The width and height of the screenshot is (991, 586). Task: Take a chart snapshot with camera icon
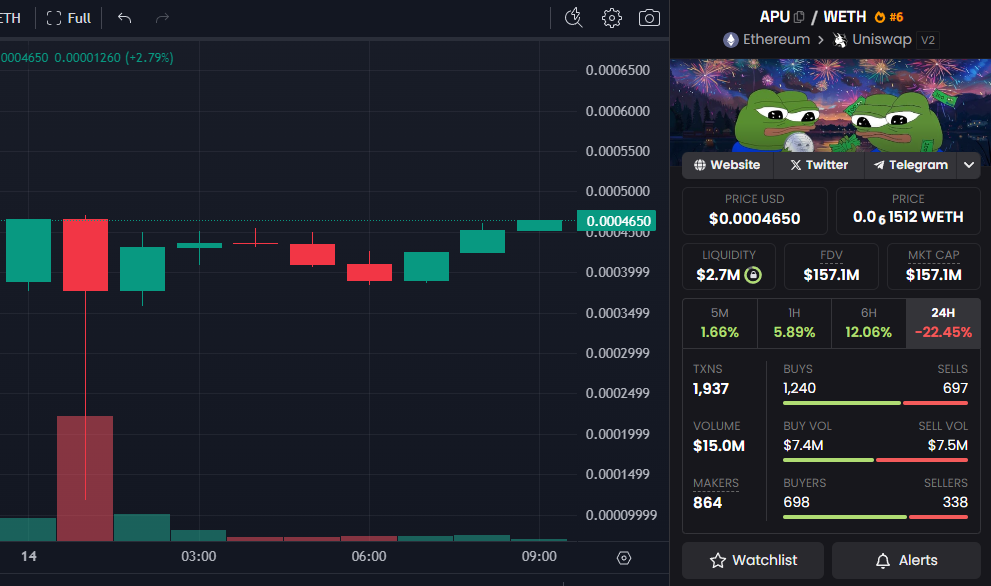pyautogui.click(x=649, y=18)
